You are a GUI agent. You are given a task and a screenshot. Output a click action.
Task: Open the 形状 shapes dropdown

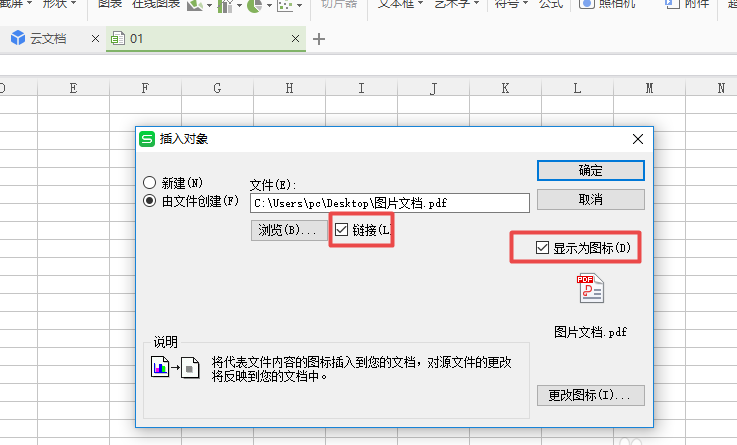point(59,4)
